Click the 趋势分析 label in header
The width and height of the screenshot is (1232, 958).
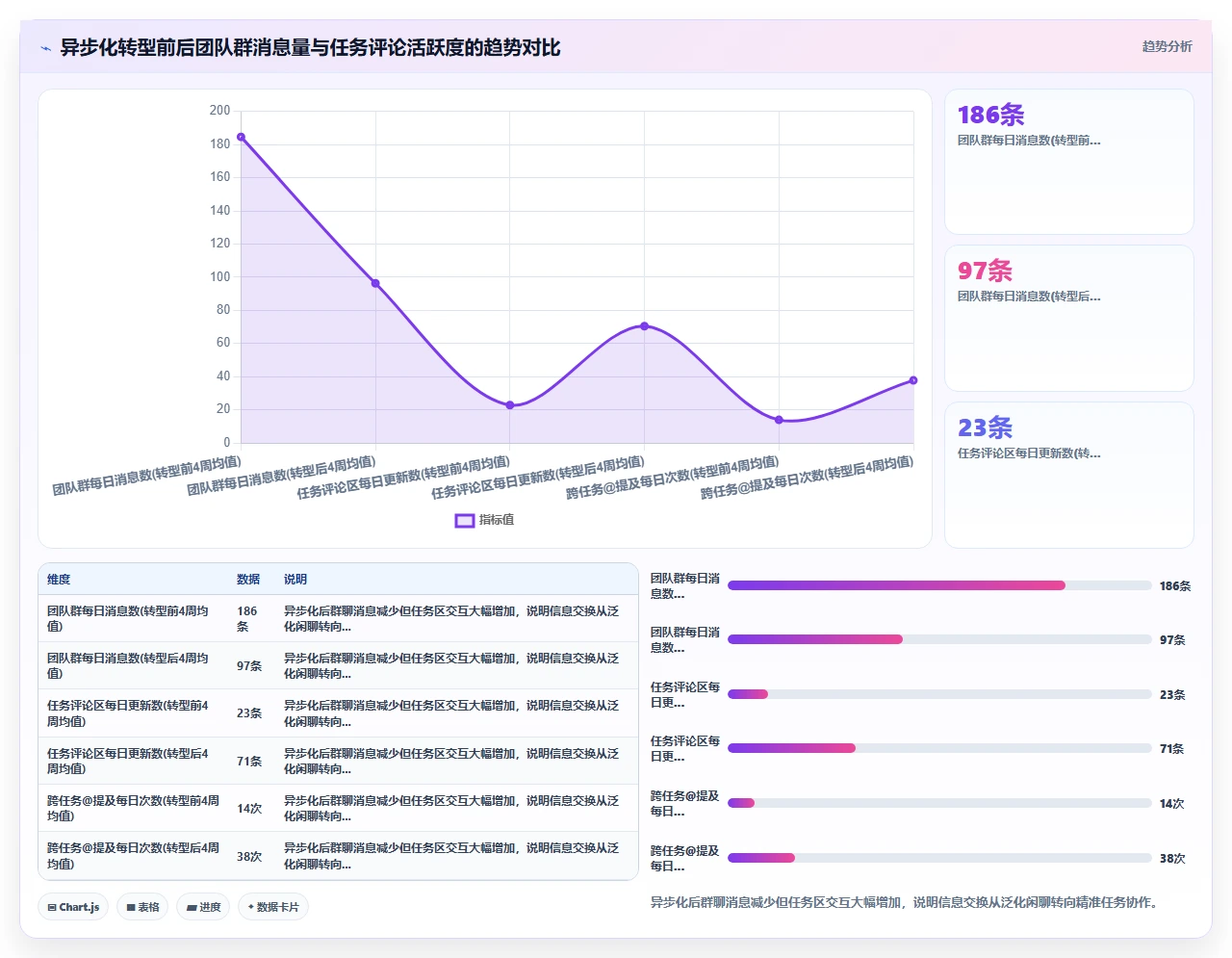coord(1167,46)
